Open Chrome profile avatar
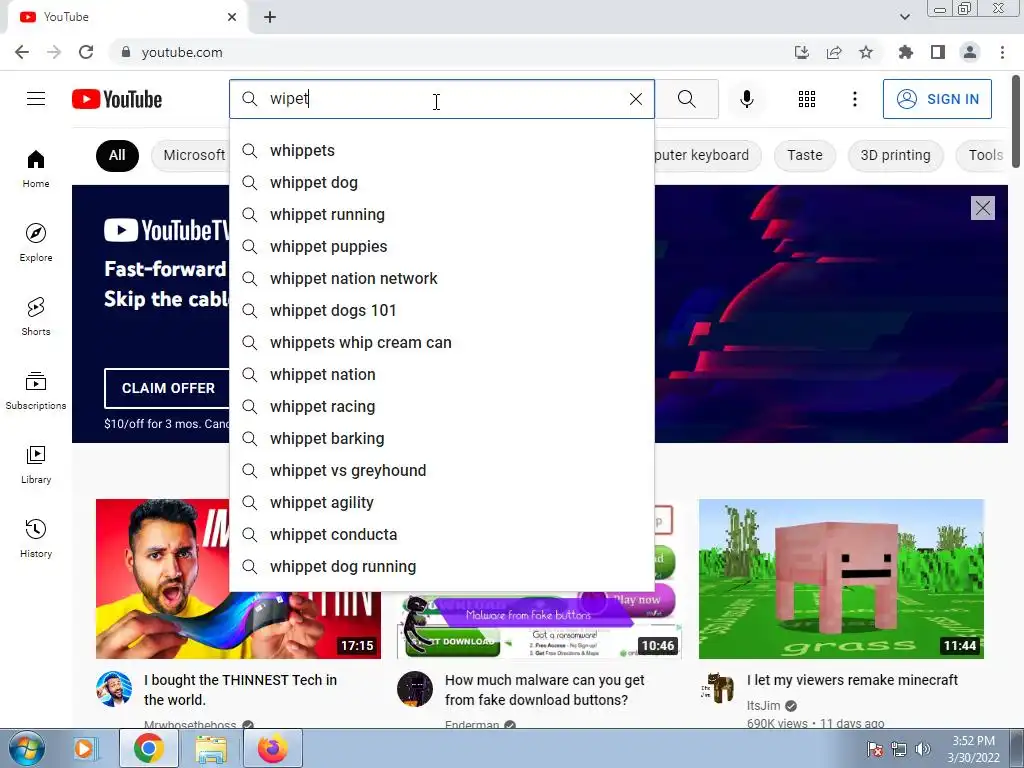 click(970, 52)
